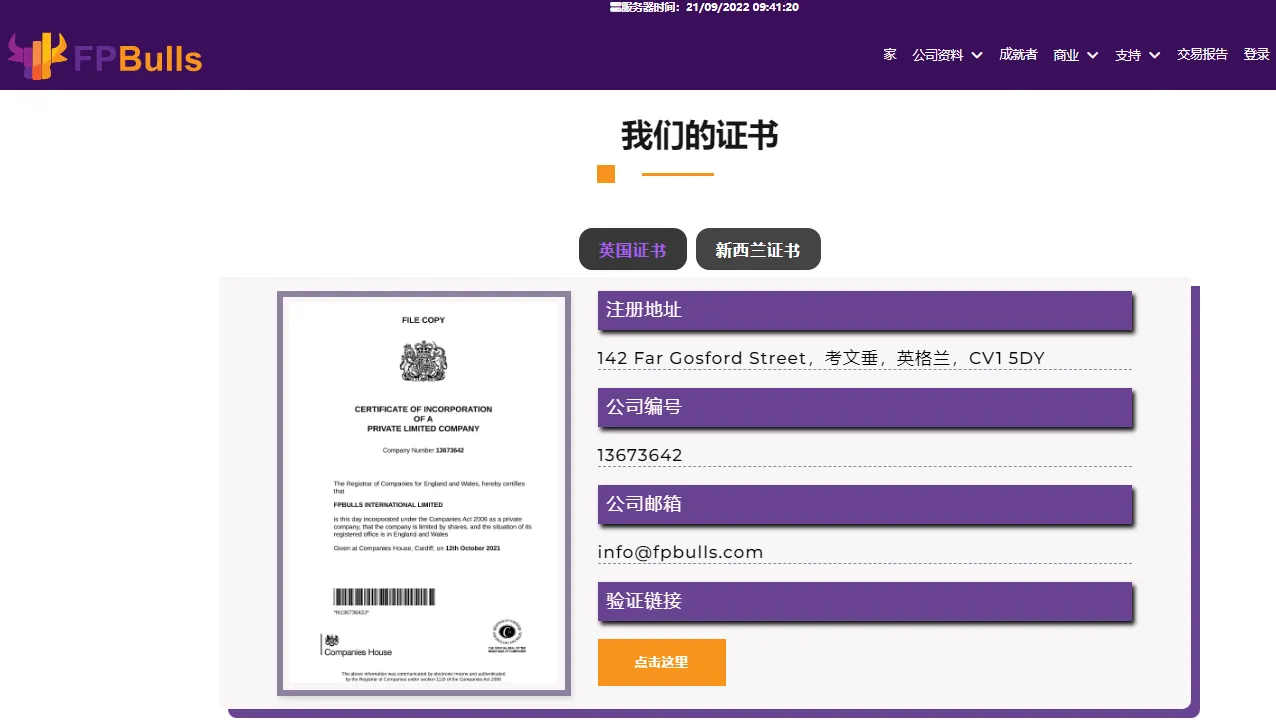Click the 公司资料 menu label
The image size is (1276, 720).
coord(938,55)
